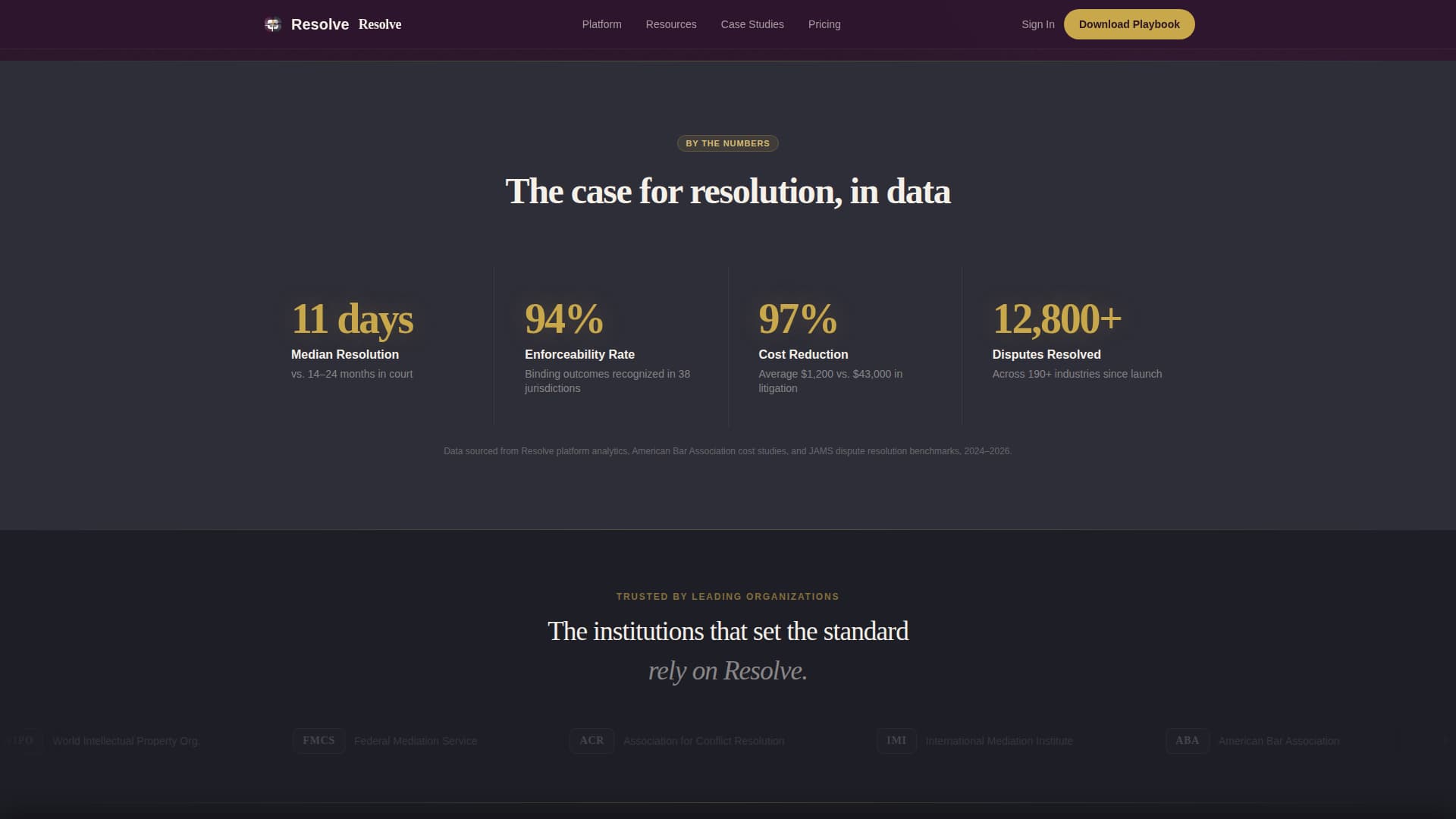The image size is (1456, 819).
Task: Click the Sign In link
Action: [x=1037, y=24]
